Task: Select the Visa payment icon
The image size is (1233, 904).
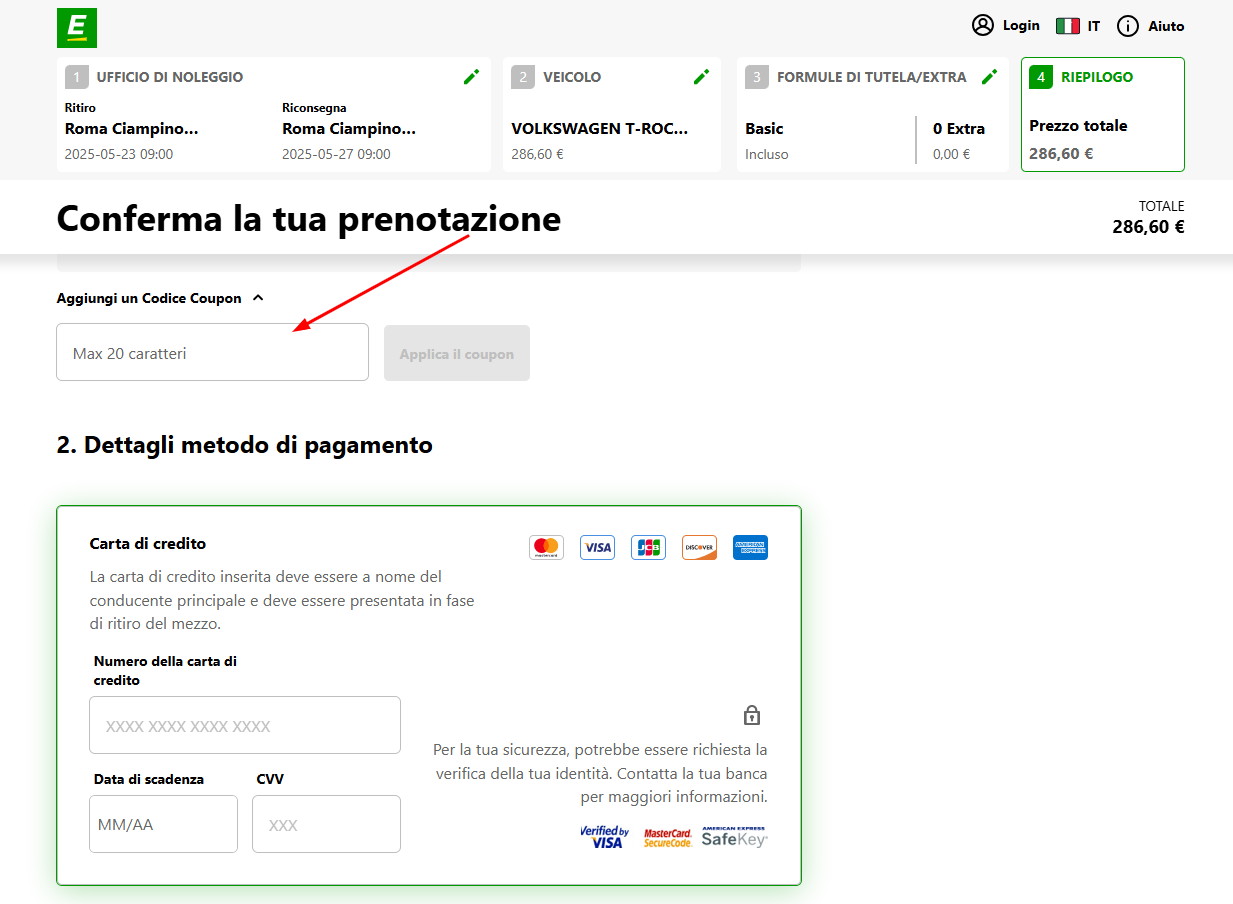Action: (x=597, y=547)
